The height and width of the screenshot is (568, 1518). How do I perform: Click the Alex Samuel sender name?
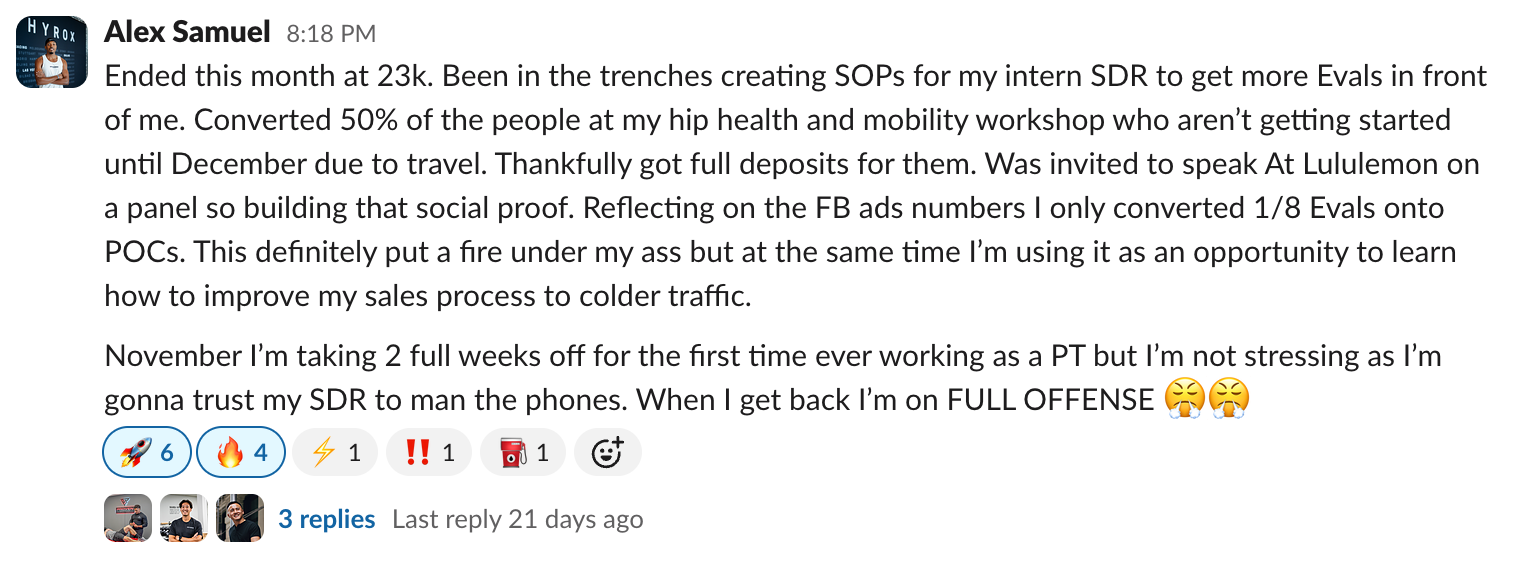click(187, 32)
